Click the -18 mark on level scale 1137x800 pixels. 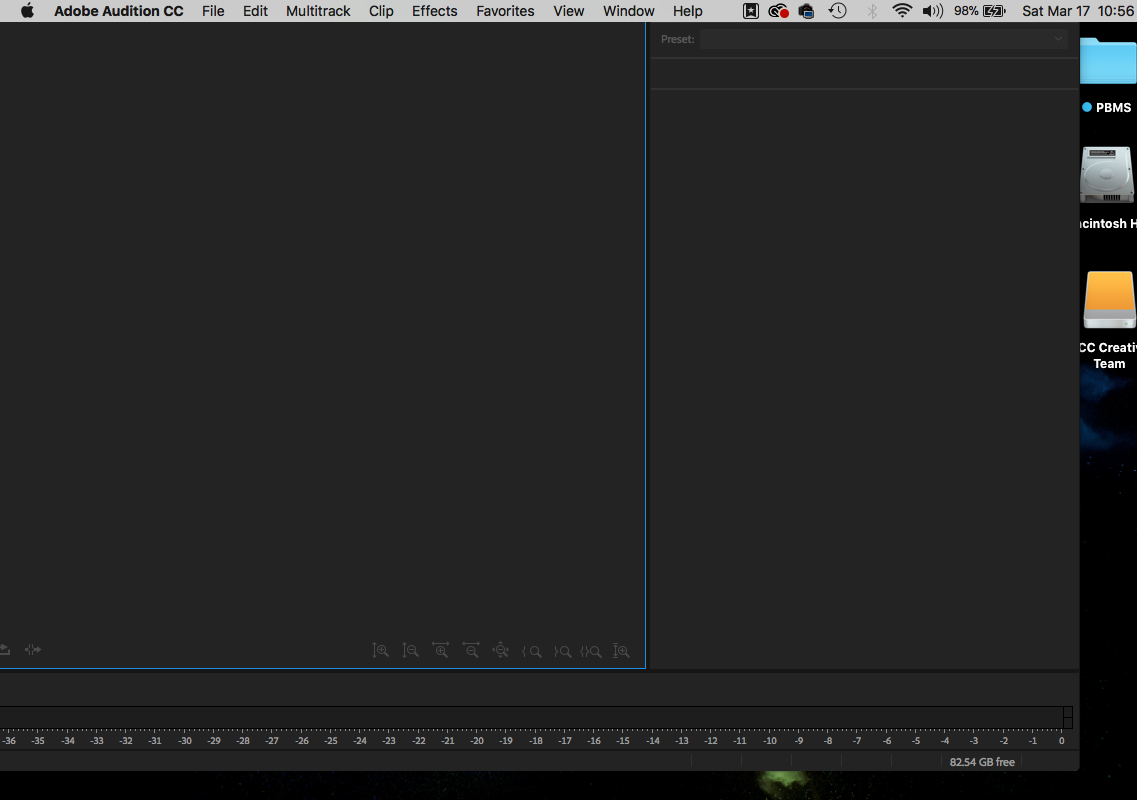(x=535, y=741)
